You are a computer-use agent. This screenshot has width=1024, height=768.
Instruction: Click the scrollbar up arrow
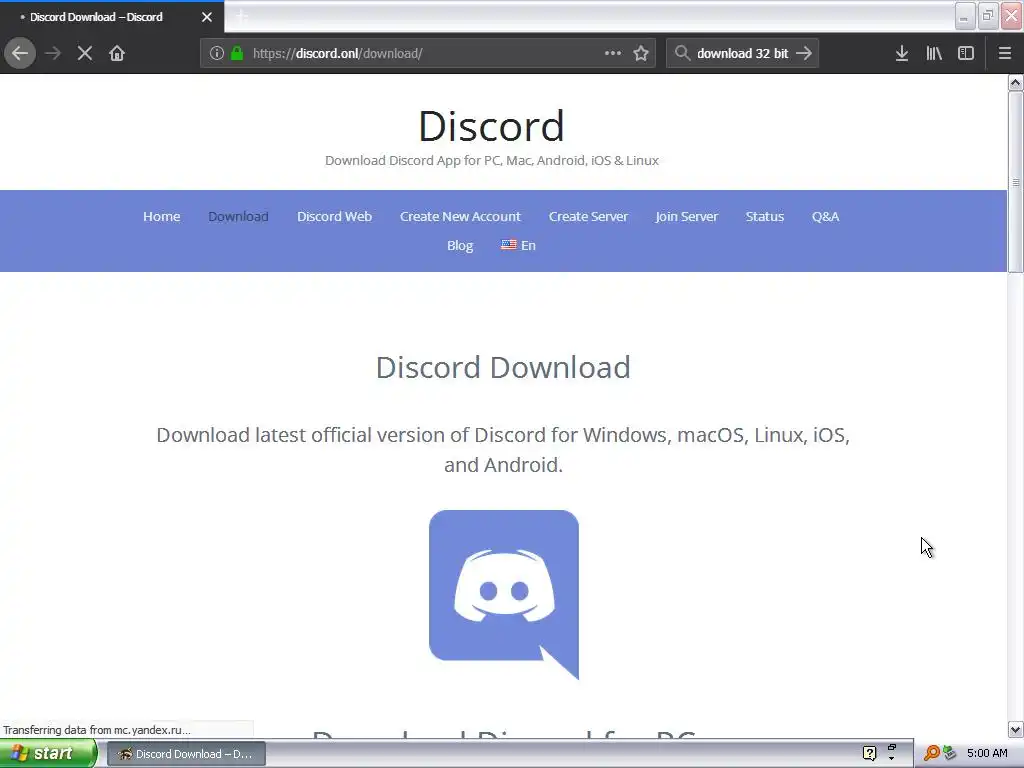(1016, 82)
